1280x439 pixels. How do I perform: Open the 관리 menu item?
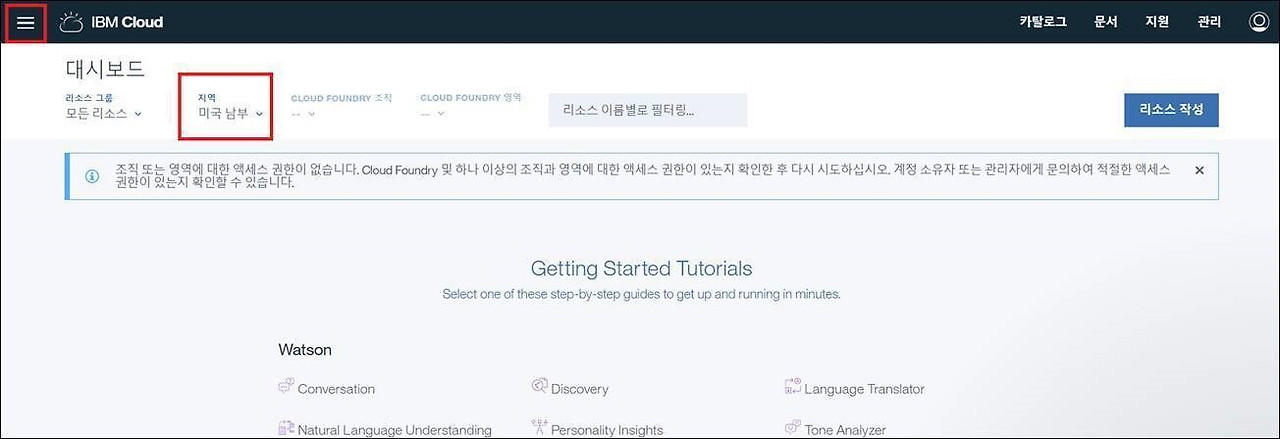click(1209, 22)
